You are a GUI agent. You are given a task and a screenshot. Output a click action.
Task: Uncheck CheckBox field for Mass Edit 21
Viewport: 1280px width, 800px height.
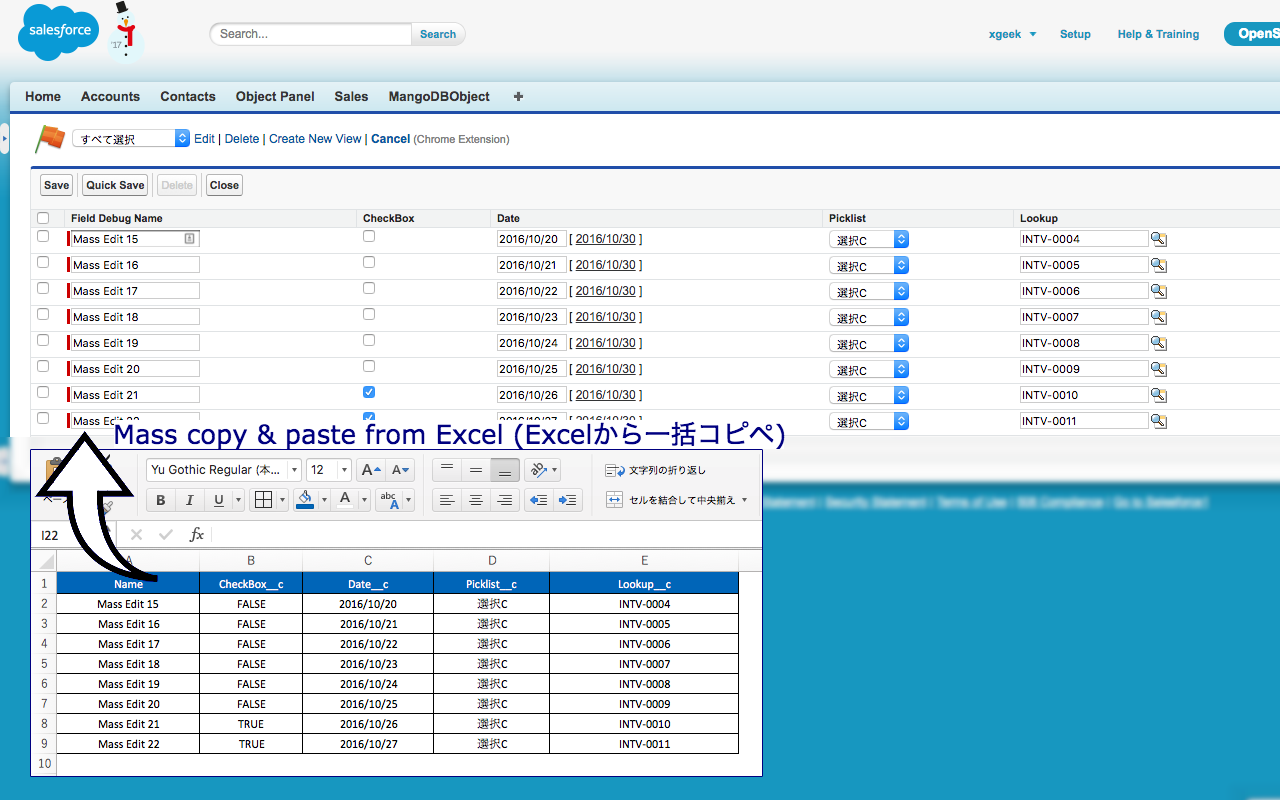(x=369, y=393)
